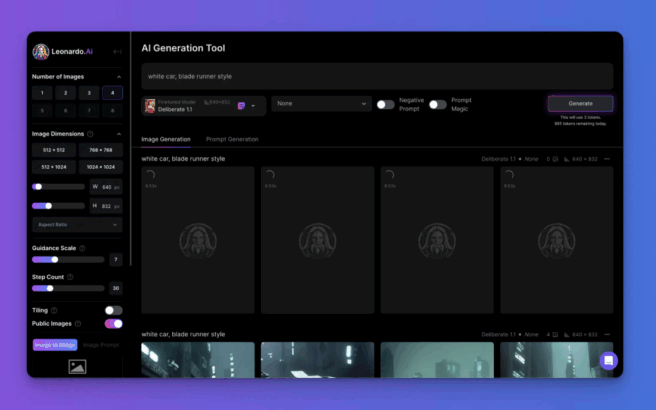Click the Leonardo.Ai logo avatar

41,52
